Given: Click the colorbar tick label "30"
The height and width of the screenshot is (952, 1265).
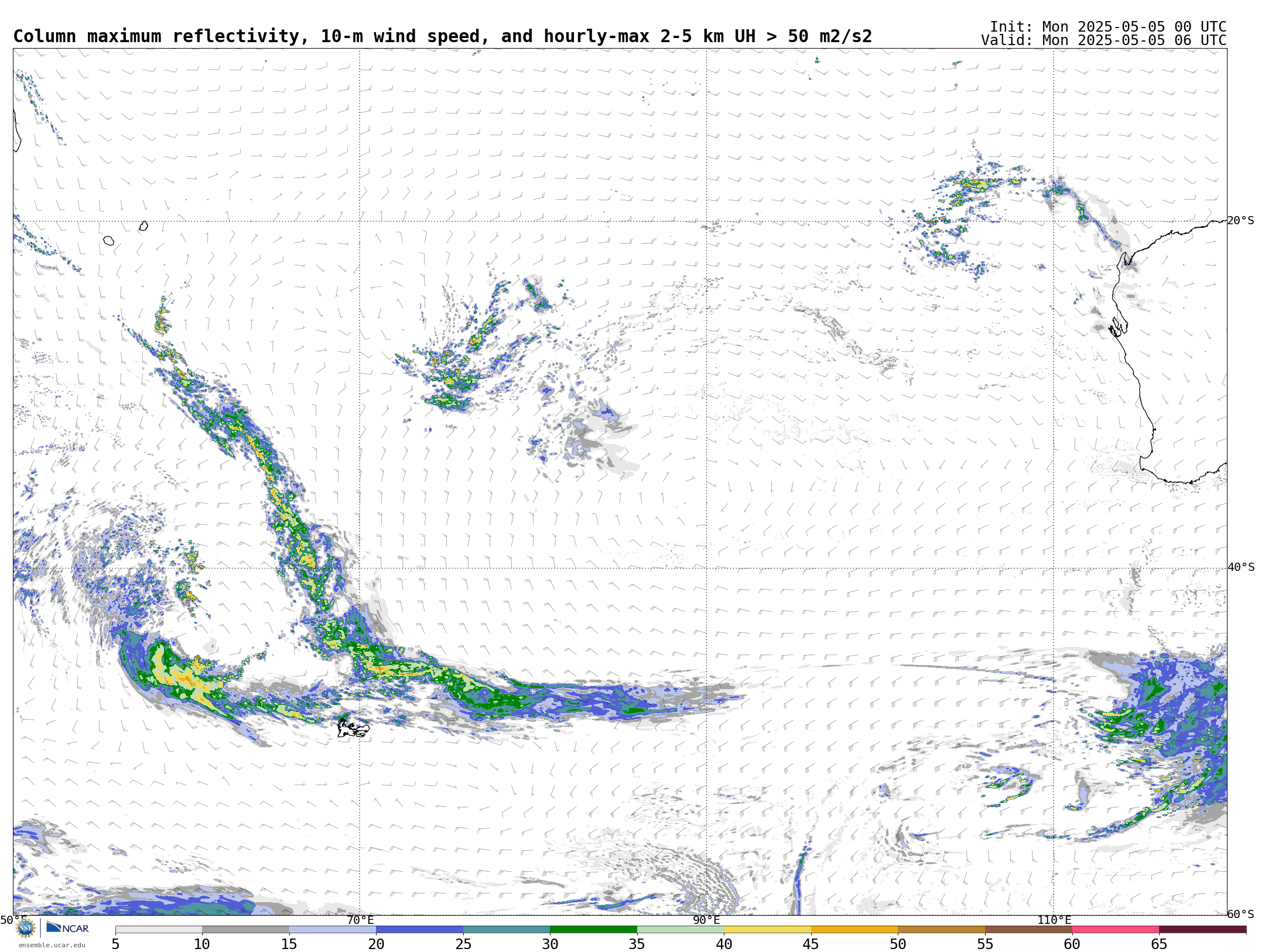Looking at the screenshot, I should [550, 944].
